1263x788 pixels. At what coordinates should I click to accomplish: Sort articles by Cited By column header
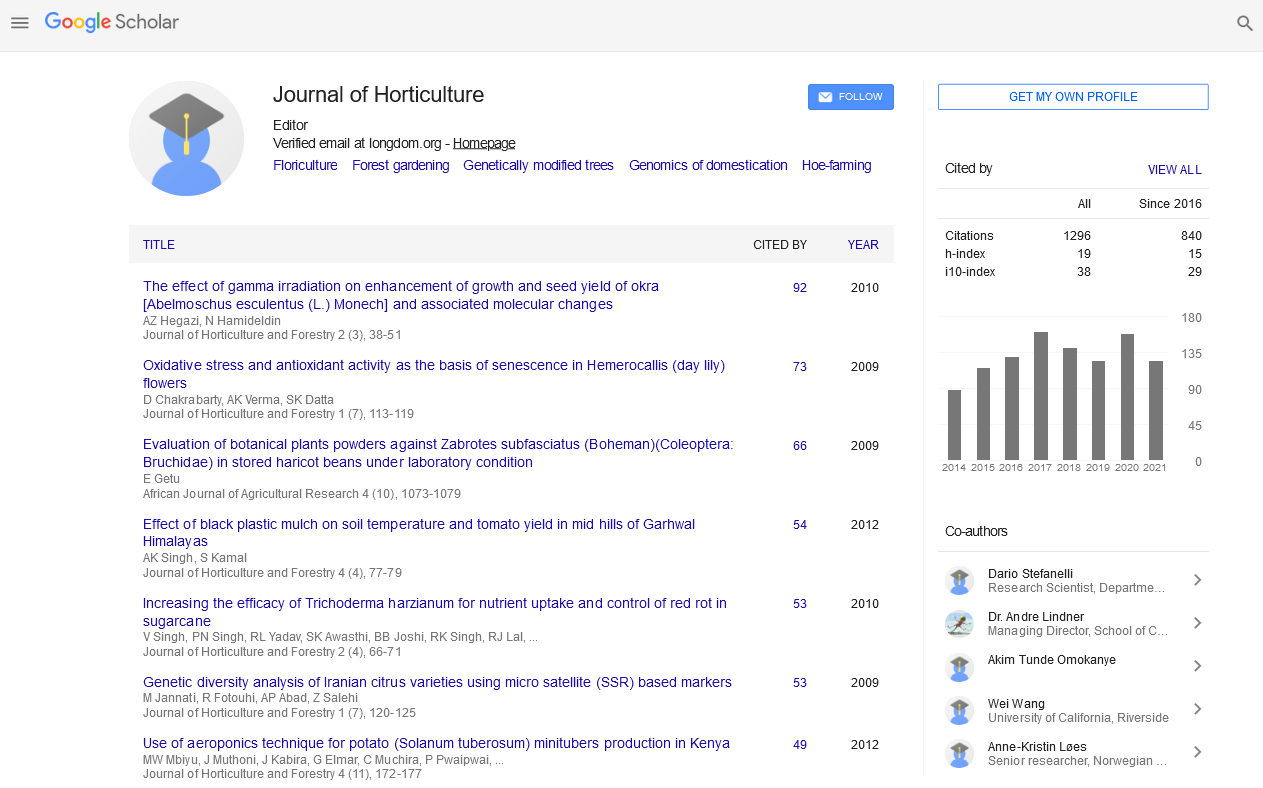pyautogui.click(x=780, y=245)
